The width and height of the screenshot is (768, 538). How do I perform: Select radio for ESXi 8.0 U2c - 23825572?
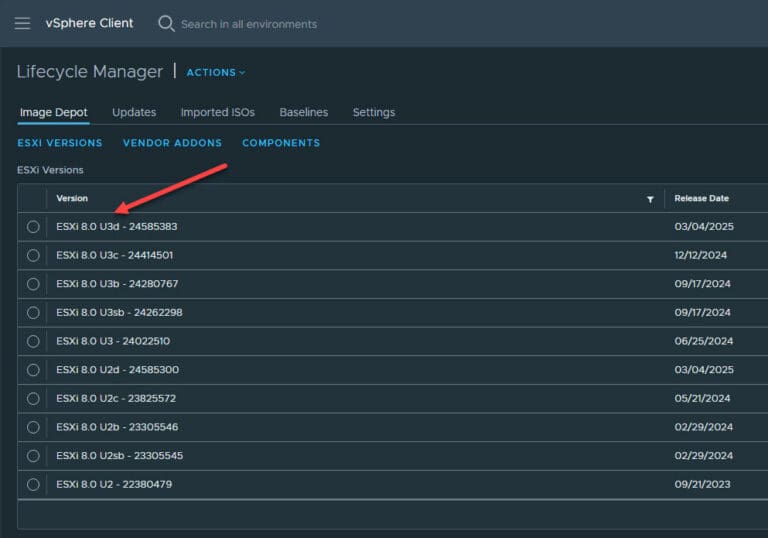pos(33,398)
